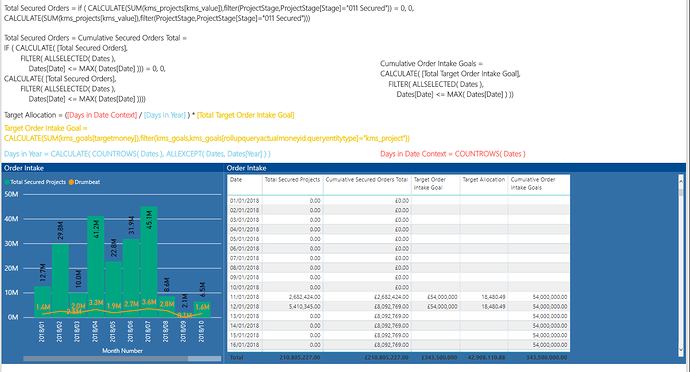Click the Total row label
Viewport: 690px width, 372px height.
[236, 357]
